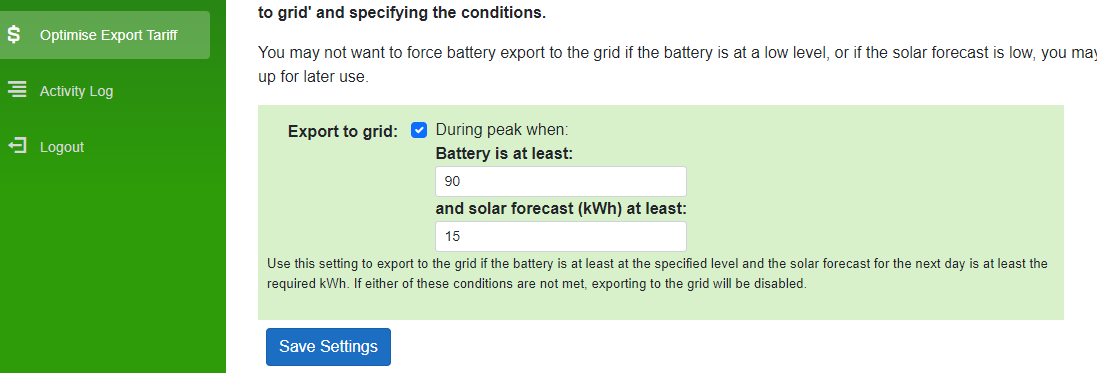Click the 'Export to grid:' bold label
Image resolution: width=1097 pixels, height=373 pixels.
pos(343,131)
